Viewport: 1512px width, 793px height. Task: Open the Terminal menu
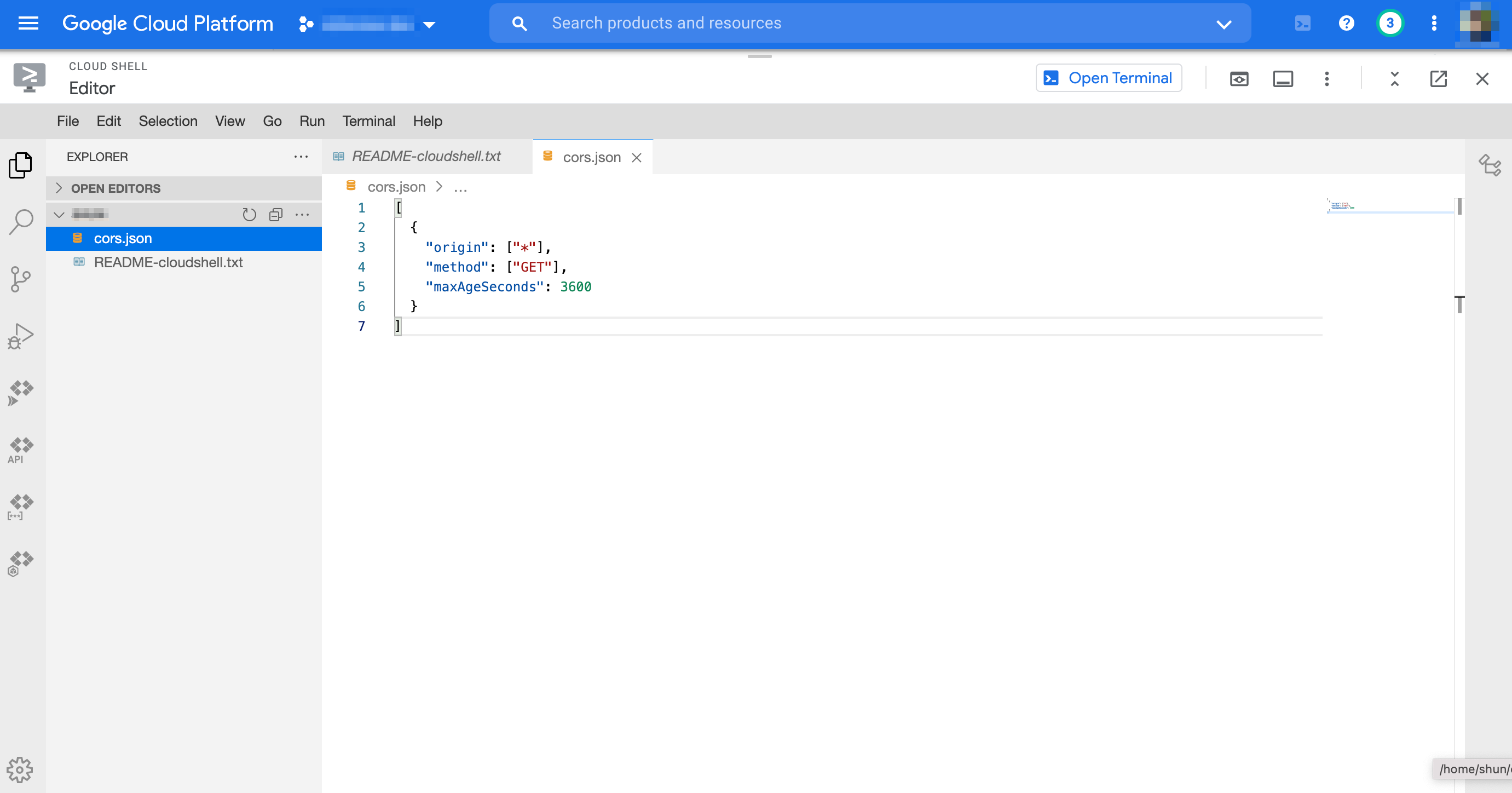[x=368, y=121]
